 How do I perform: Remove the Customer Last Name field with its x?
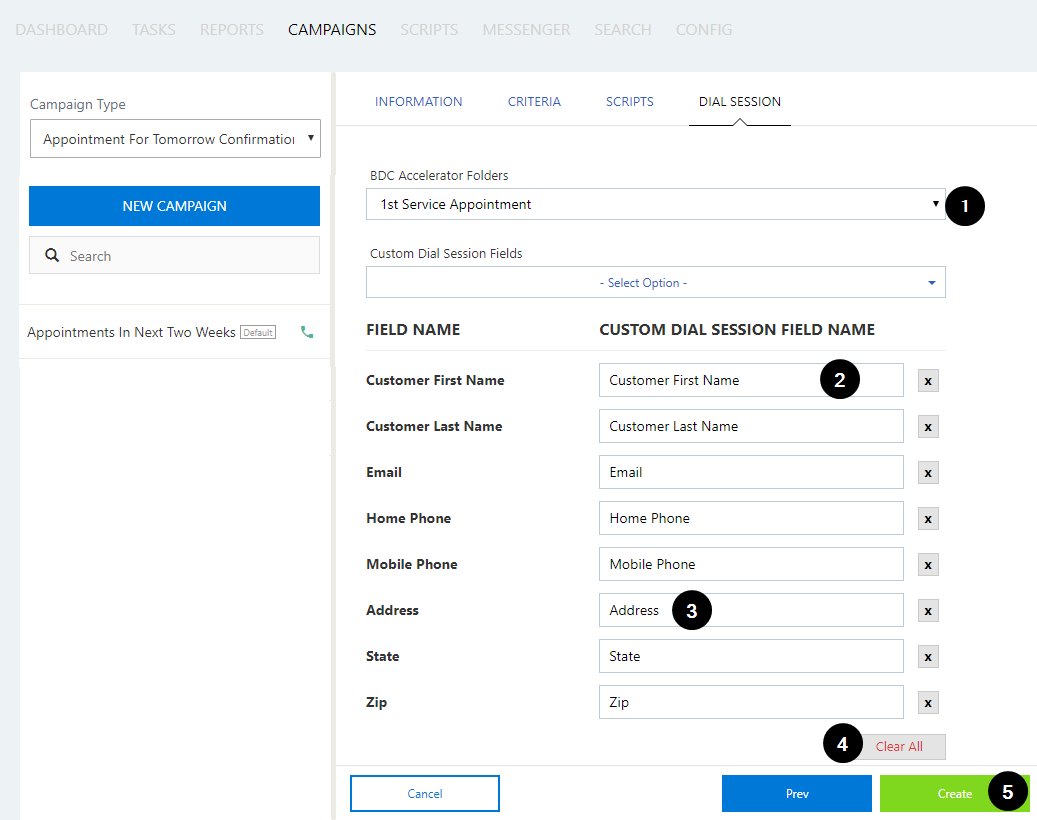(x=928, y=427)
